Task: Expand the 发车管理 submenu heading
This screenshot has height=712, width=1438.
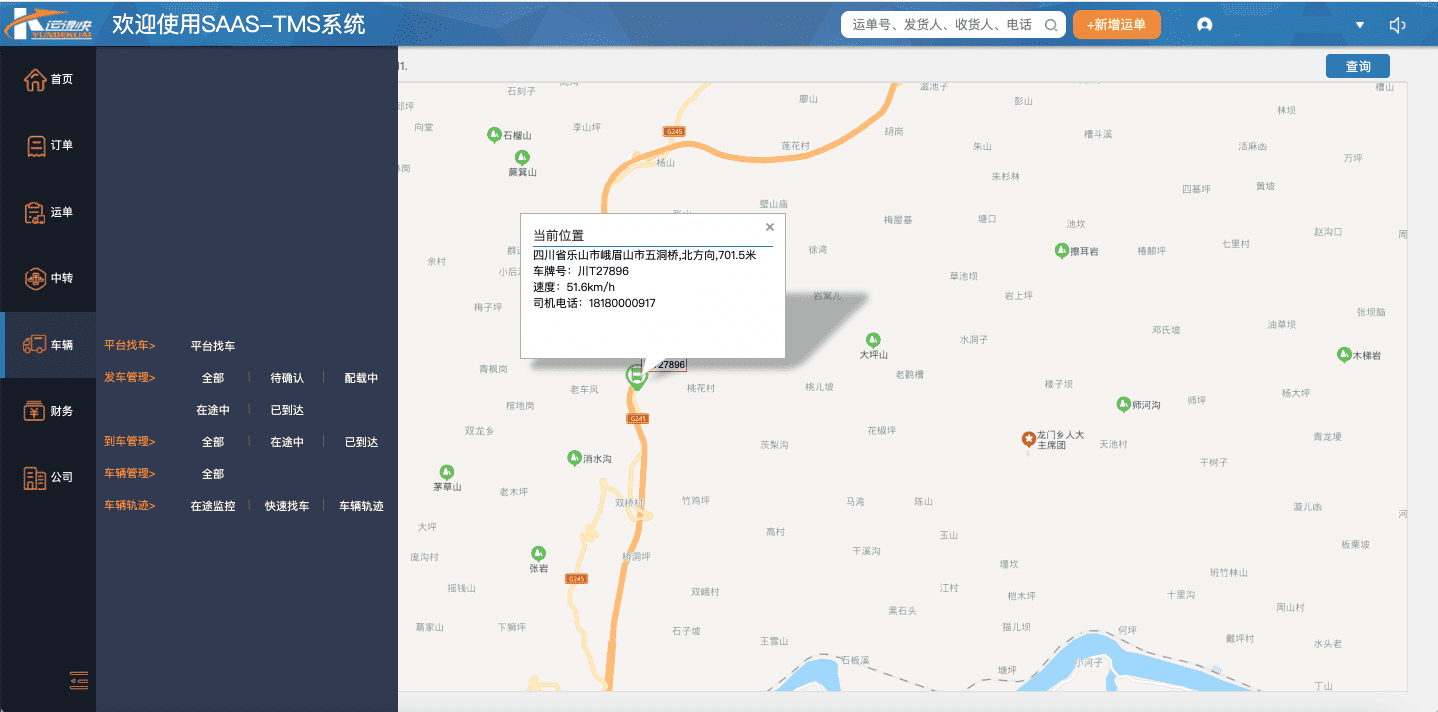Action: pos(130,378)
